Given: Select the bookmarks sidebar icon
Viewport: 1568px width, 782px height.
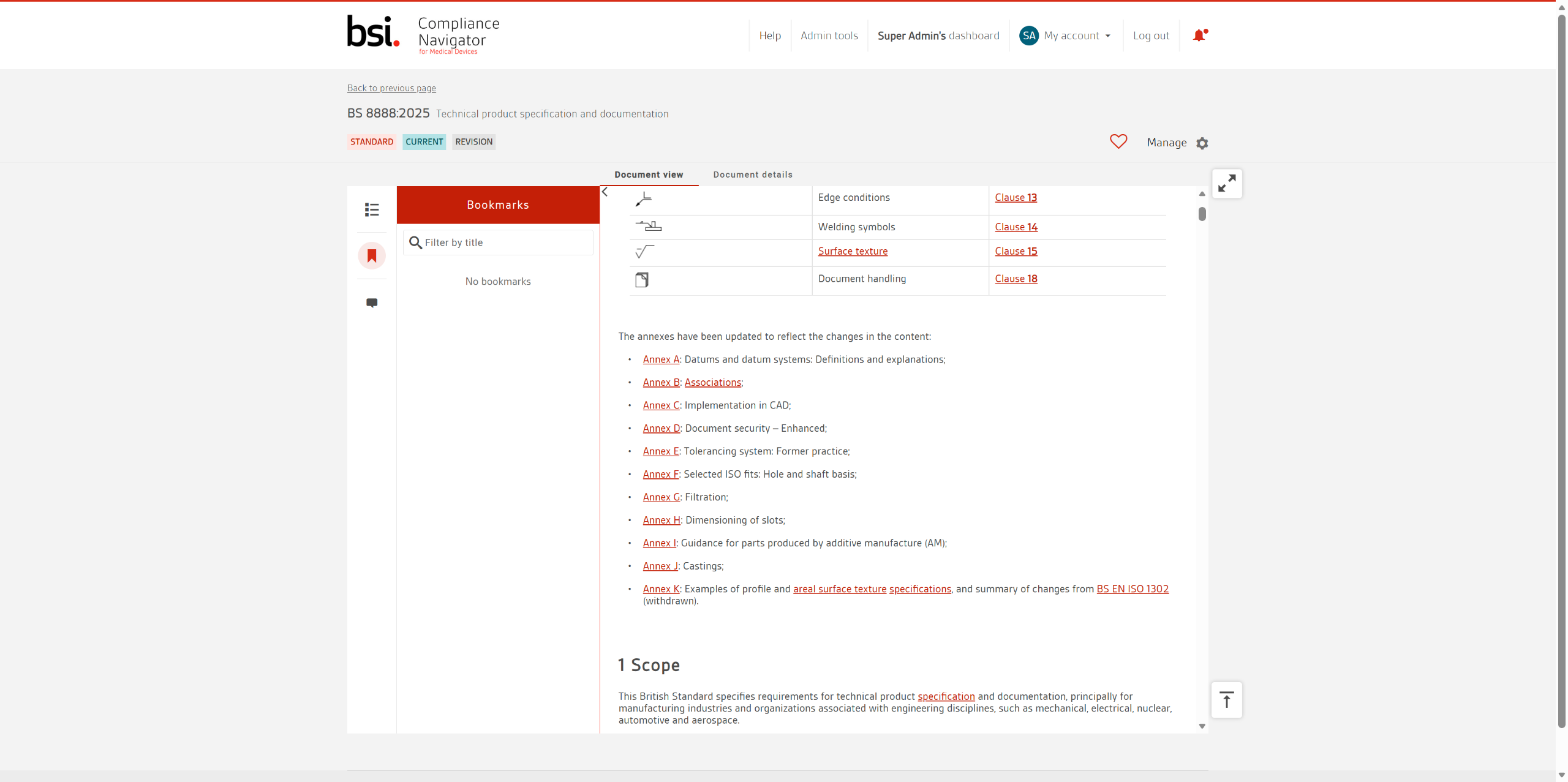Looking at the screenshot, I should (x=372, y=256).
